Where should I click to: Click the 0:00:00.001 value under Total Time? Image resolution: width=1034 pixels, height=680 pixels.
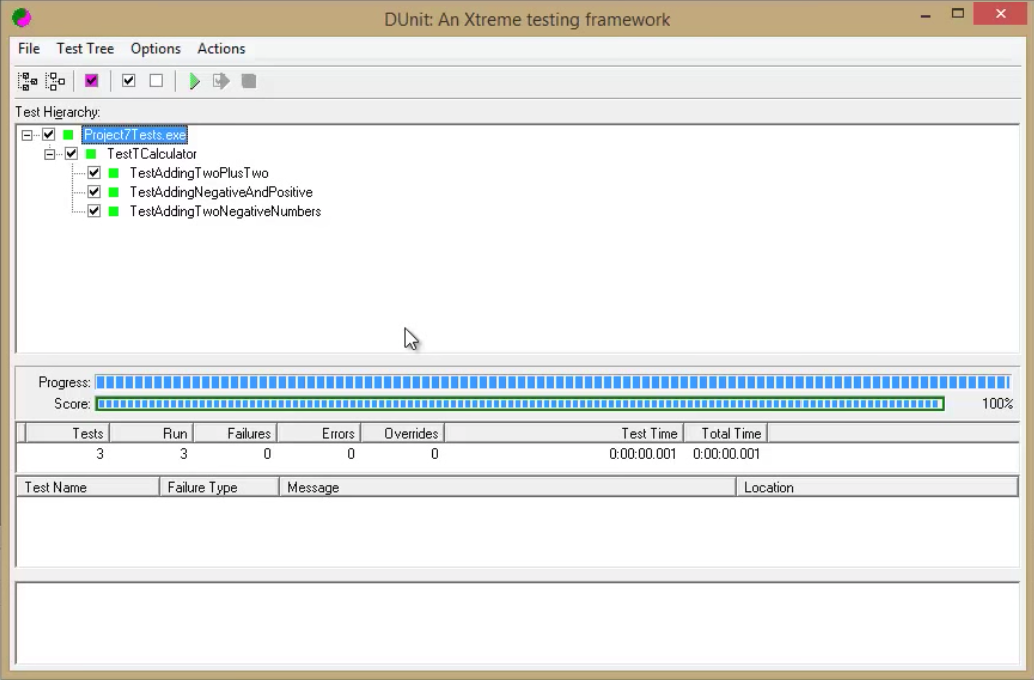[x=726, y=454]
